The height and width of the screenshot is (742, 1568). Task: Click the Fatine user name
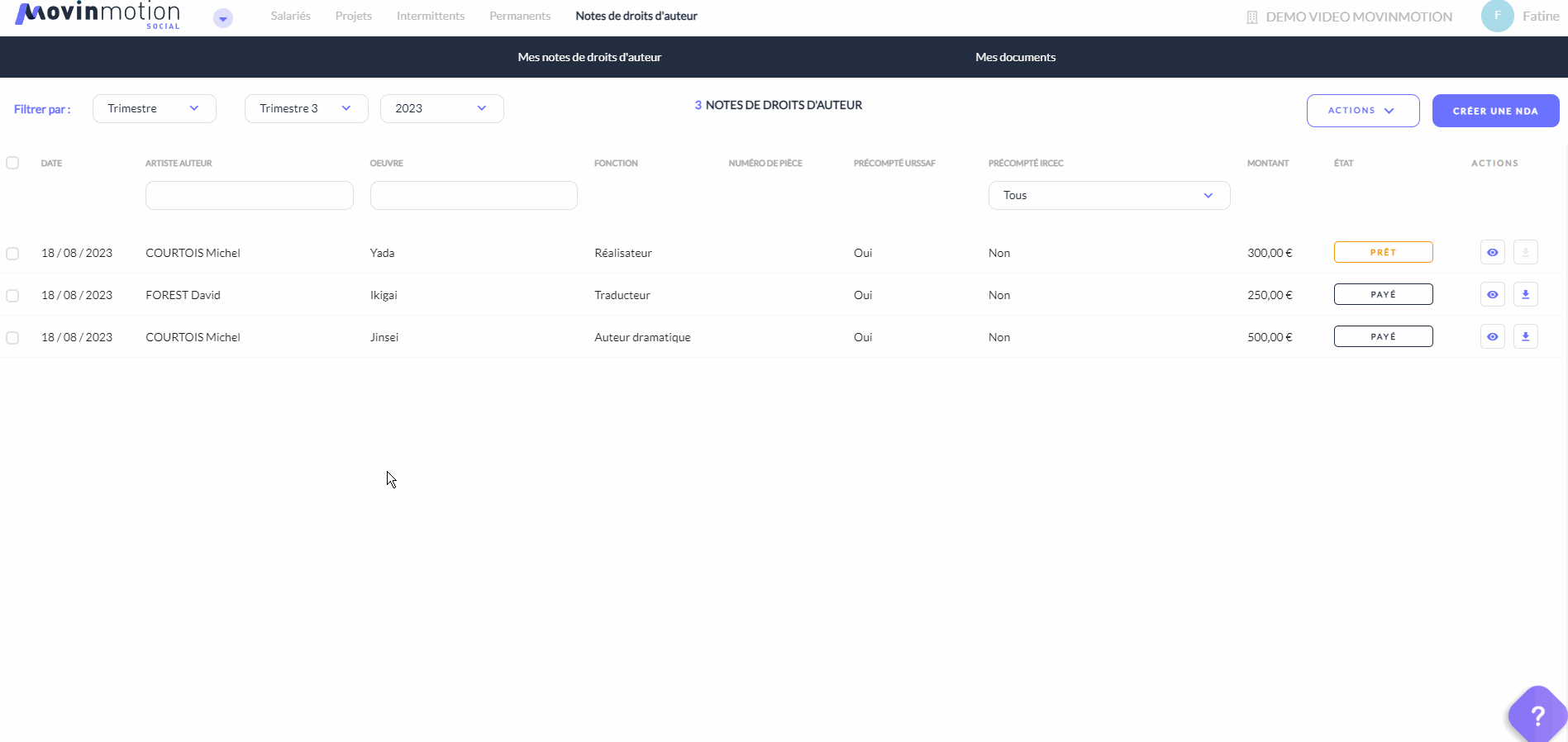click(x=1541, y=16)
